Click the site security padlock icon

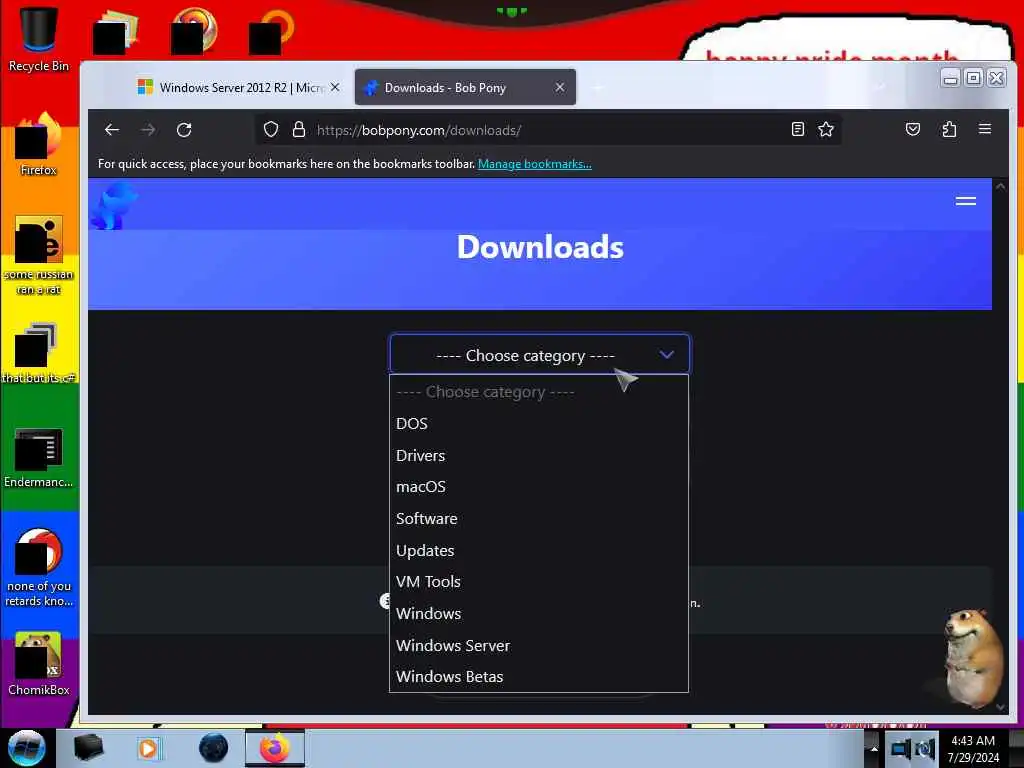click(x=298, y=129)
